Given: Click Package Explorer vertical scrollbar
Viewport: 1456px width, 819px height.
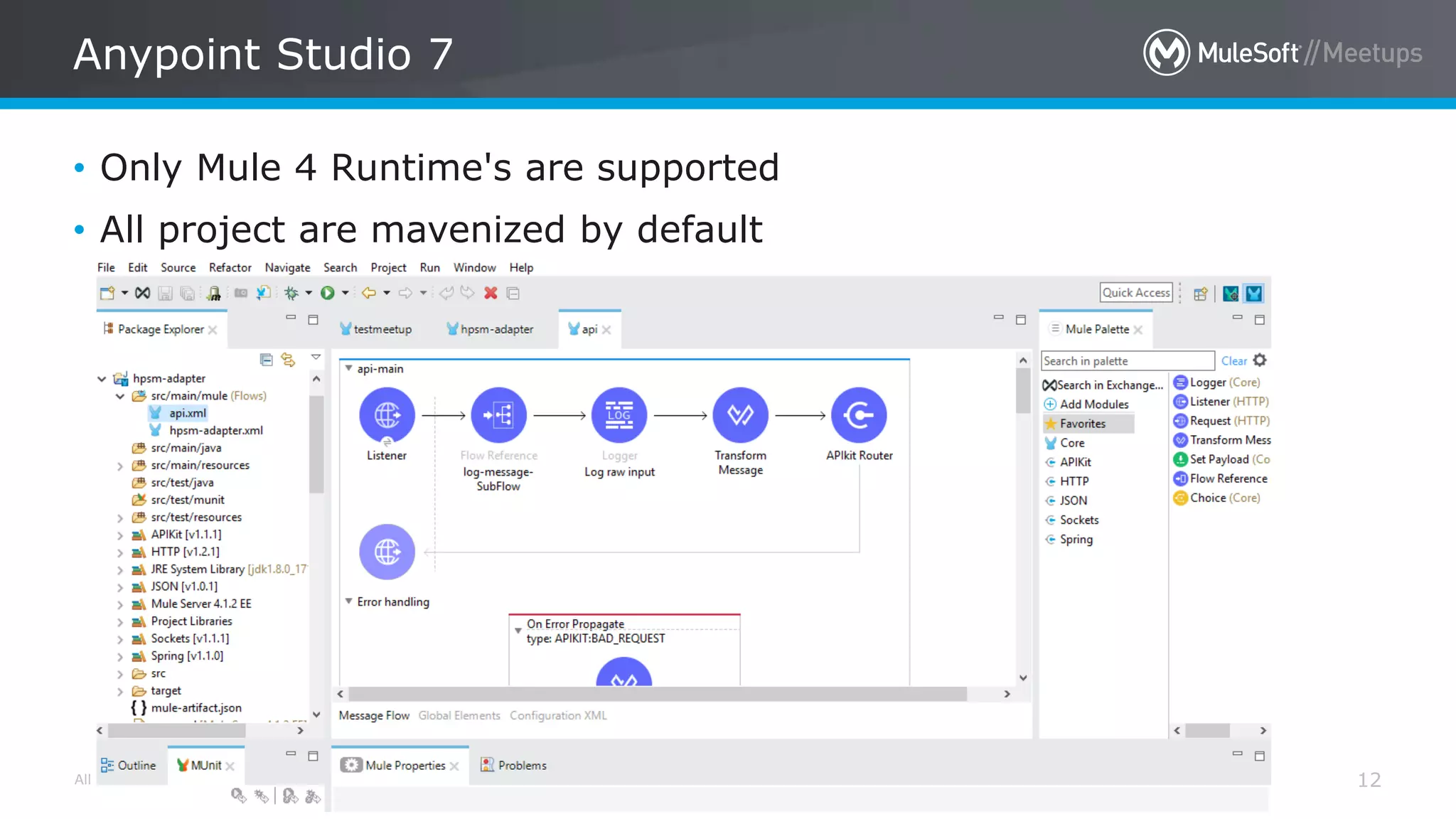Looking at the screenshot, I should [x=316, y=445].
